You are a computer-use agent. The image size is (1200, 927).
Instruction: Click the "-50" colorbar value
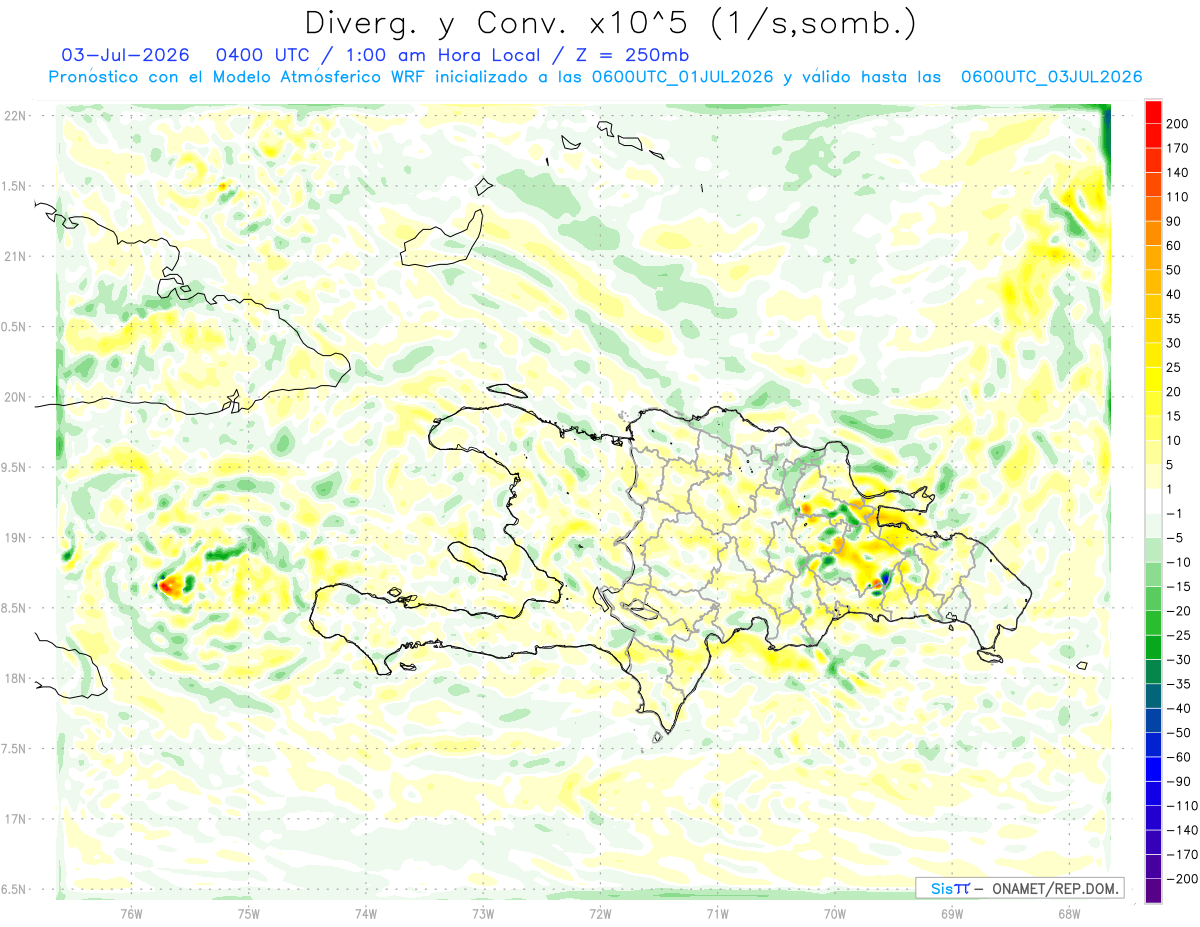1181,733
